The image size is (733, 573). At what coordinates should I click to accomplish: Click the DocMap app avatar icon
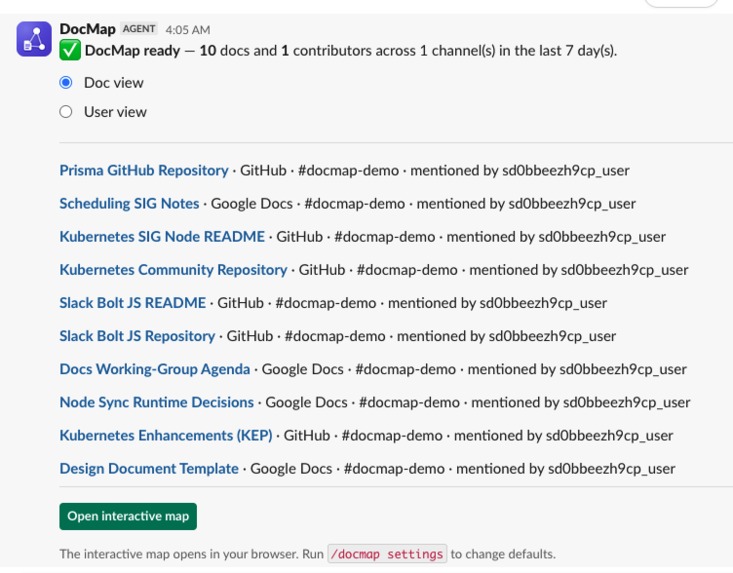tap(34, 39)
